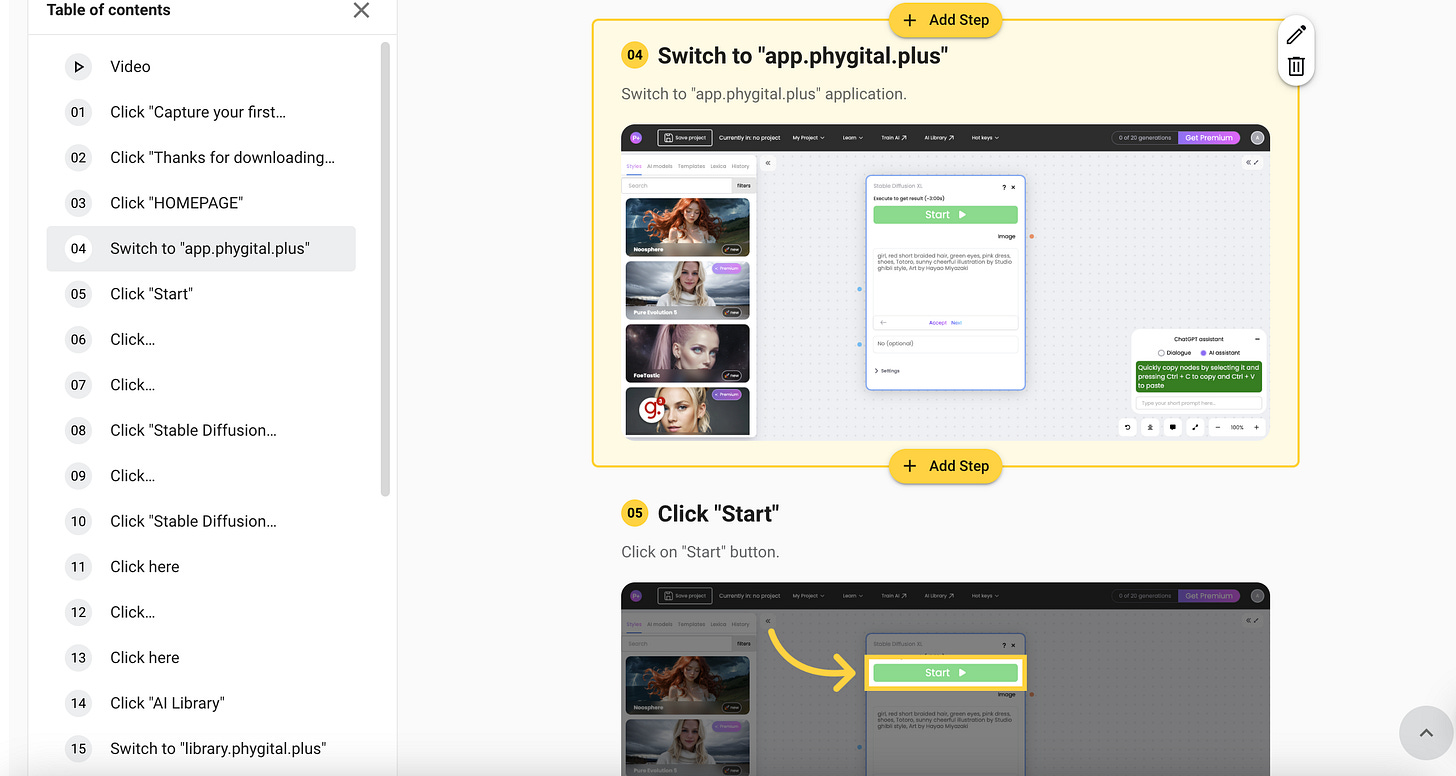Click 'Video' label in contents list
Viewport: 1456px width, 776px height.
click(130, 67)
